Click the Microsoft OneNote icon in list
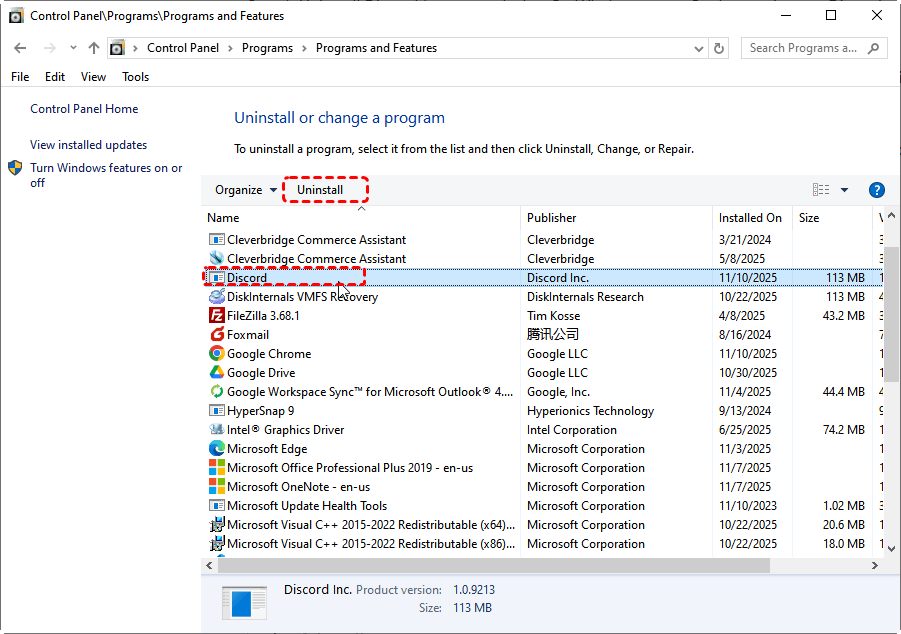Viewport: 901px width, 634px height. (x=217, y=487)
